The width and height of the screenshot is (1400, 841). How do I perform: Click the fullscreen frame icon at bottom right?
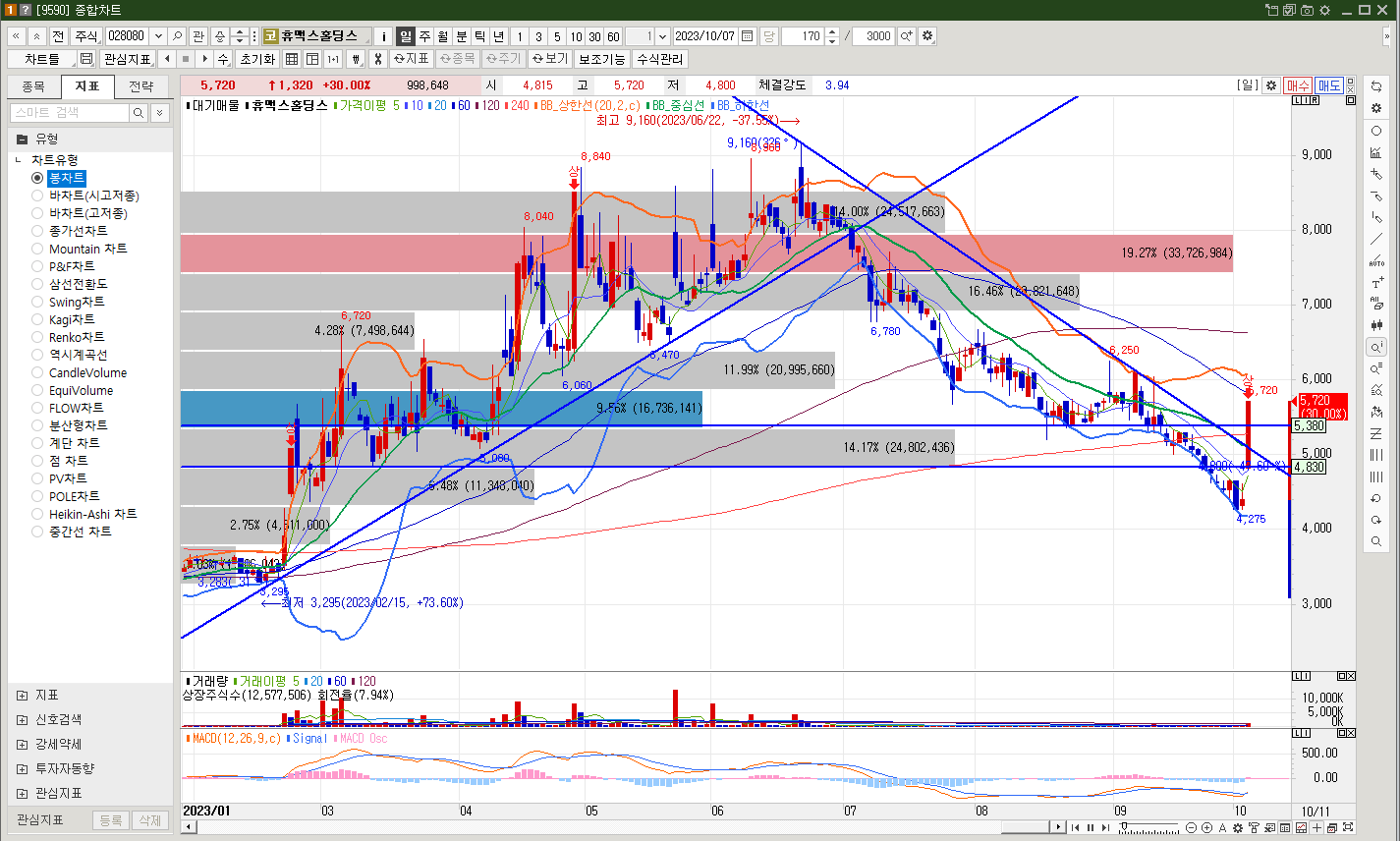click(x=1347, y=828)
